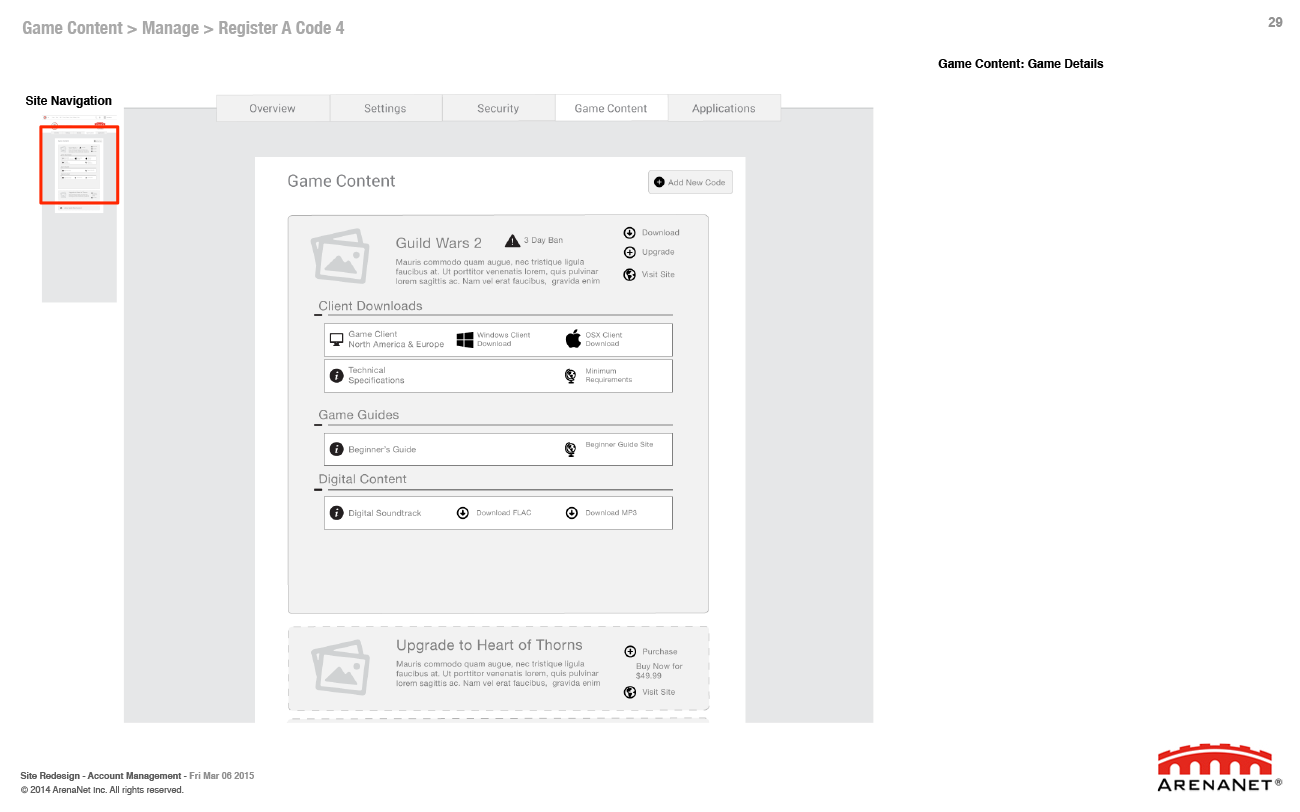The image size is (1300, 812).
Task: Collapse the Client Downloads section
Action: point(318,315)
